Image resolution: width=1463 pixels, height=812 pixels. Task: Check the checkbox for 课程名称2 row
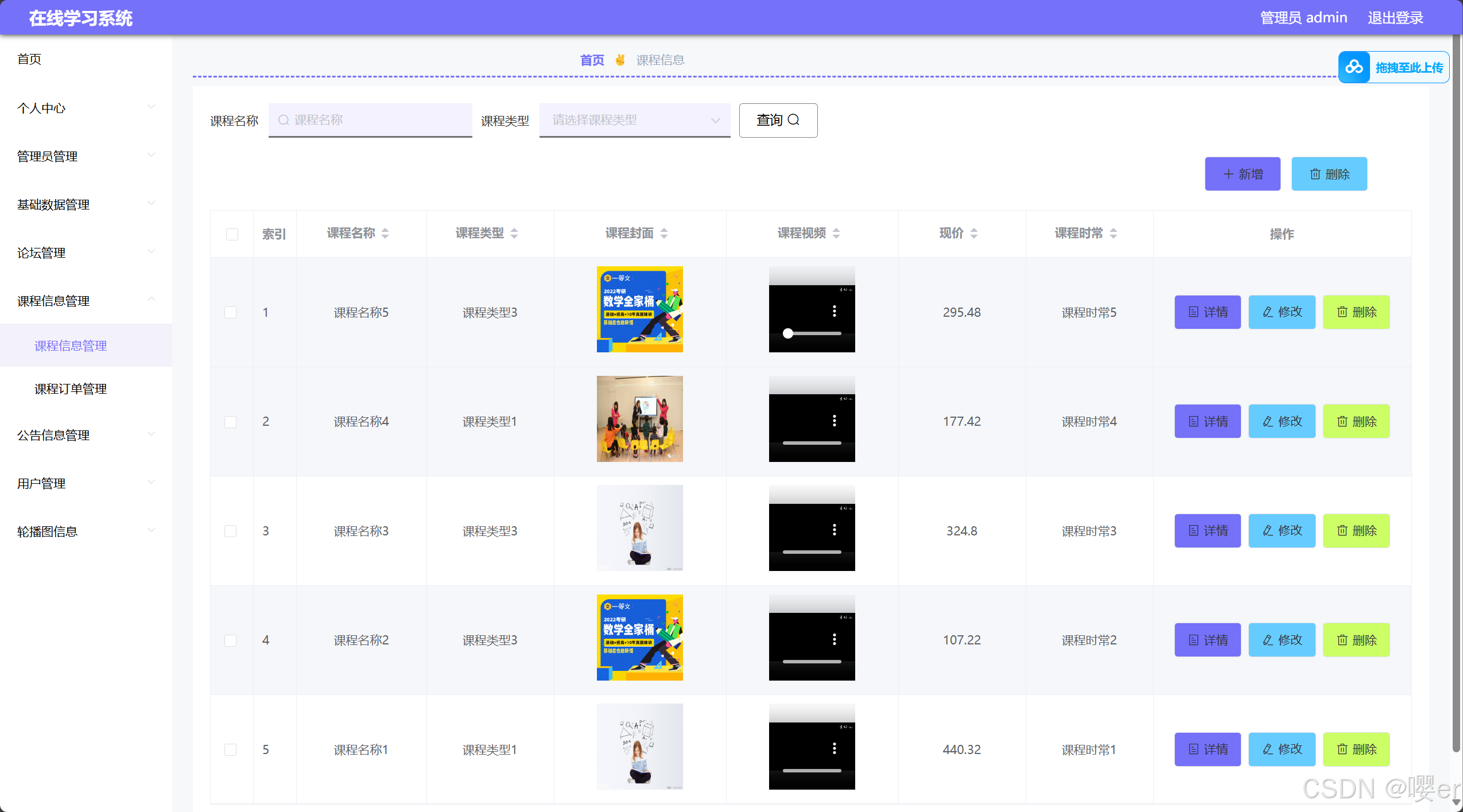tap(230, 640)
